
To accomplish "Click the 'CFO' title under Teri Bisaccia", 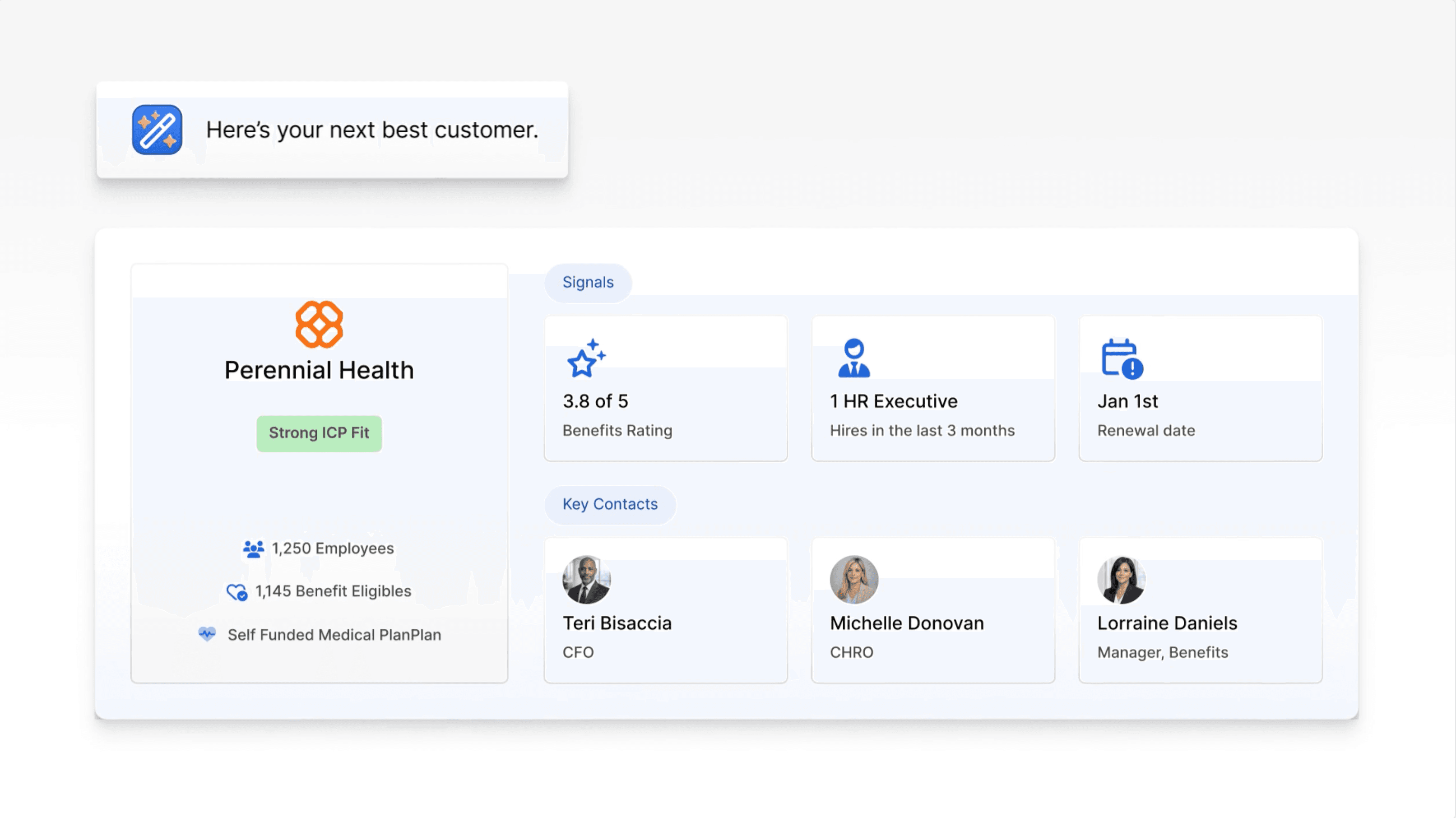I will click(x=578, y=652).
